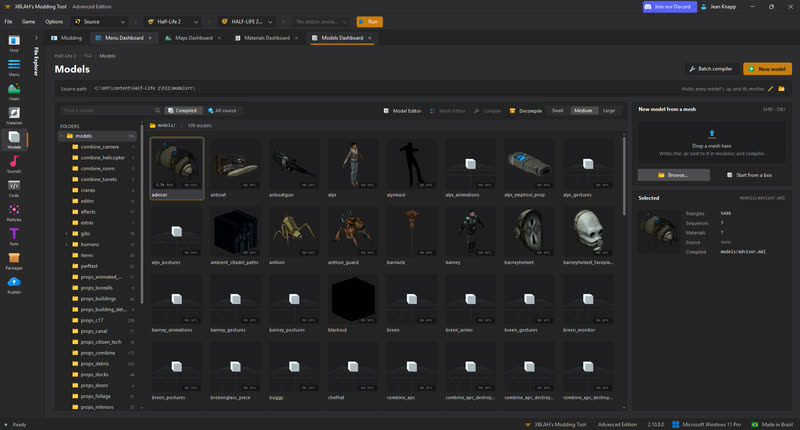Show only Compiled models
Screen dimensions: 800x430
(x=183, y=110)
